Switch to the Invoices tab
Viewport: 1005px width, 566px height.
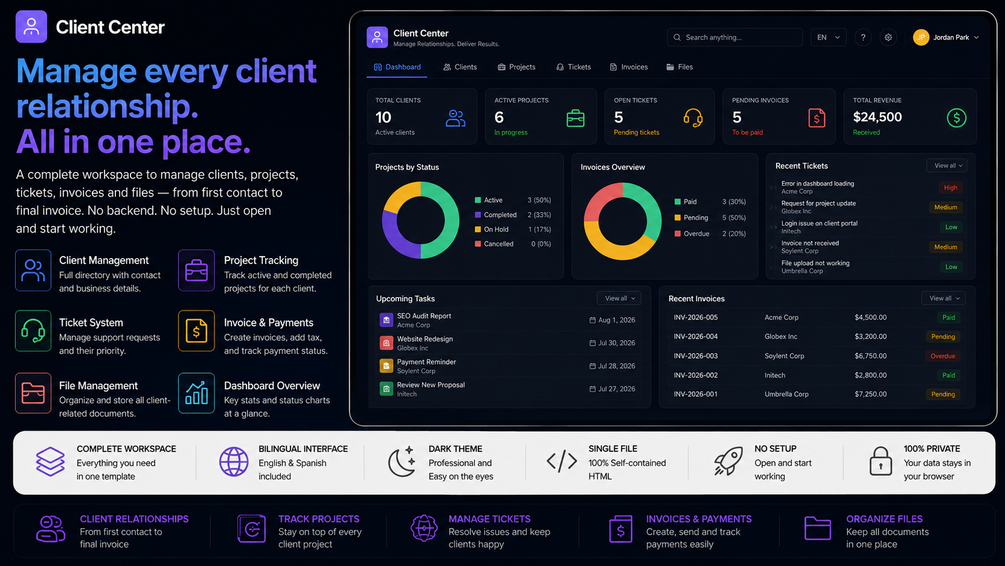629,67
